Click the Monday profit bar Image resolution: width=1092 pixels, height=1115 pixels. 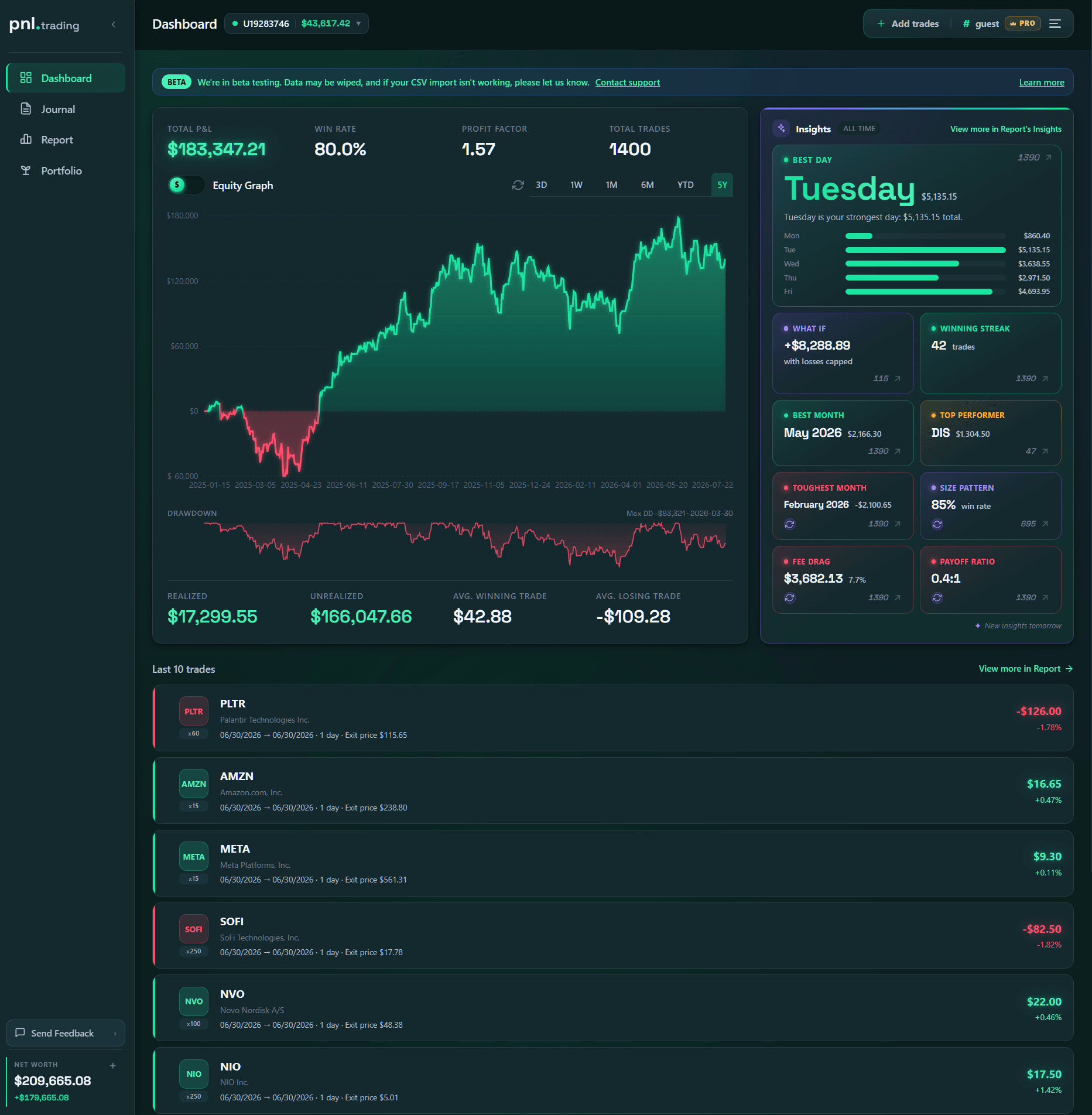858,236
